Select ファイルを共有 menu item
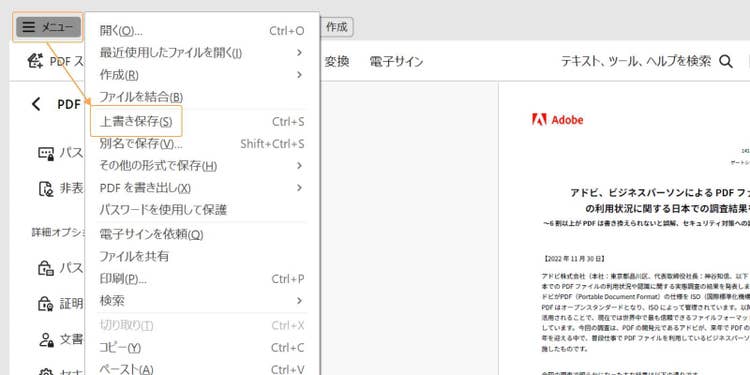Viewport: 750px width, 375px height. coord(201,256)
